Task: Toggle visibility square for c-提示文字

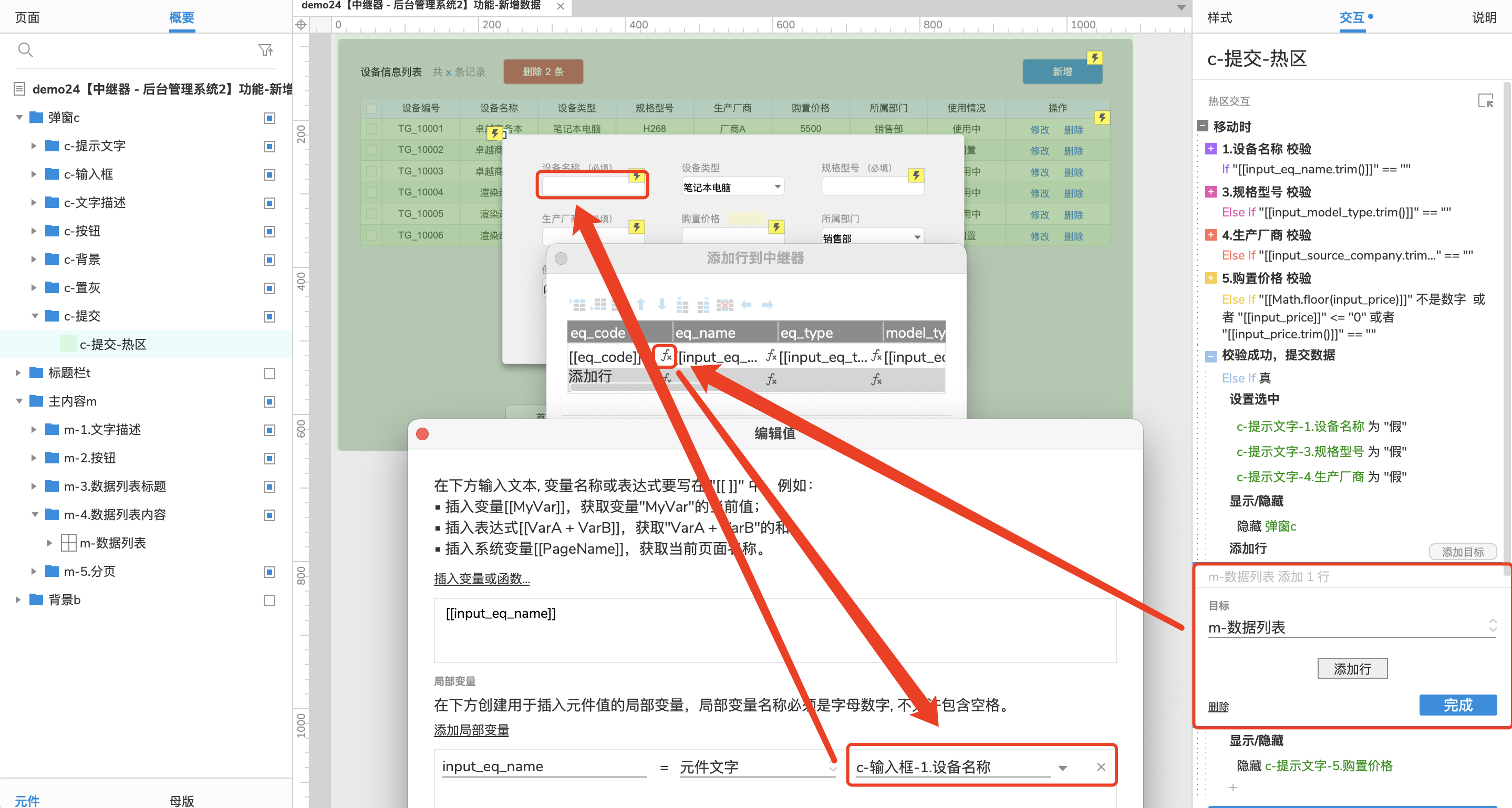Action: [x=270, y=146]
